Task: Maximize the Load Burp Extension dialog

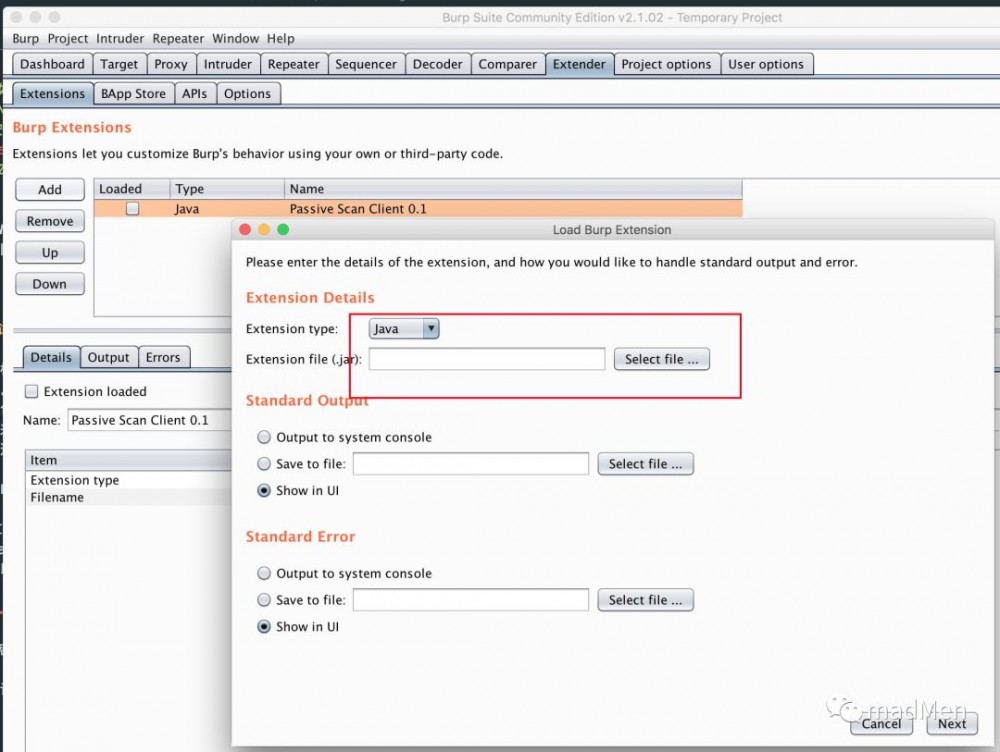Action: click(283, 230)
